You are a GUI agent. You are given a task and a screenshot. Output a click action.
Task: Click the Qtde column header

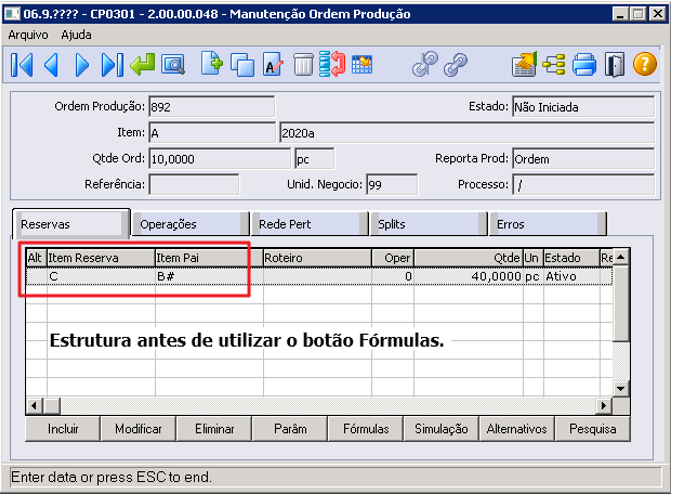click(469, 258)
